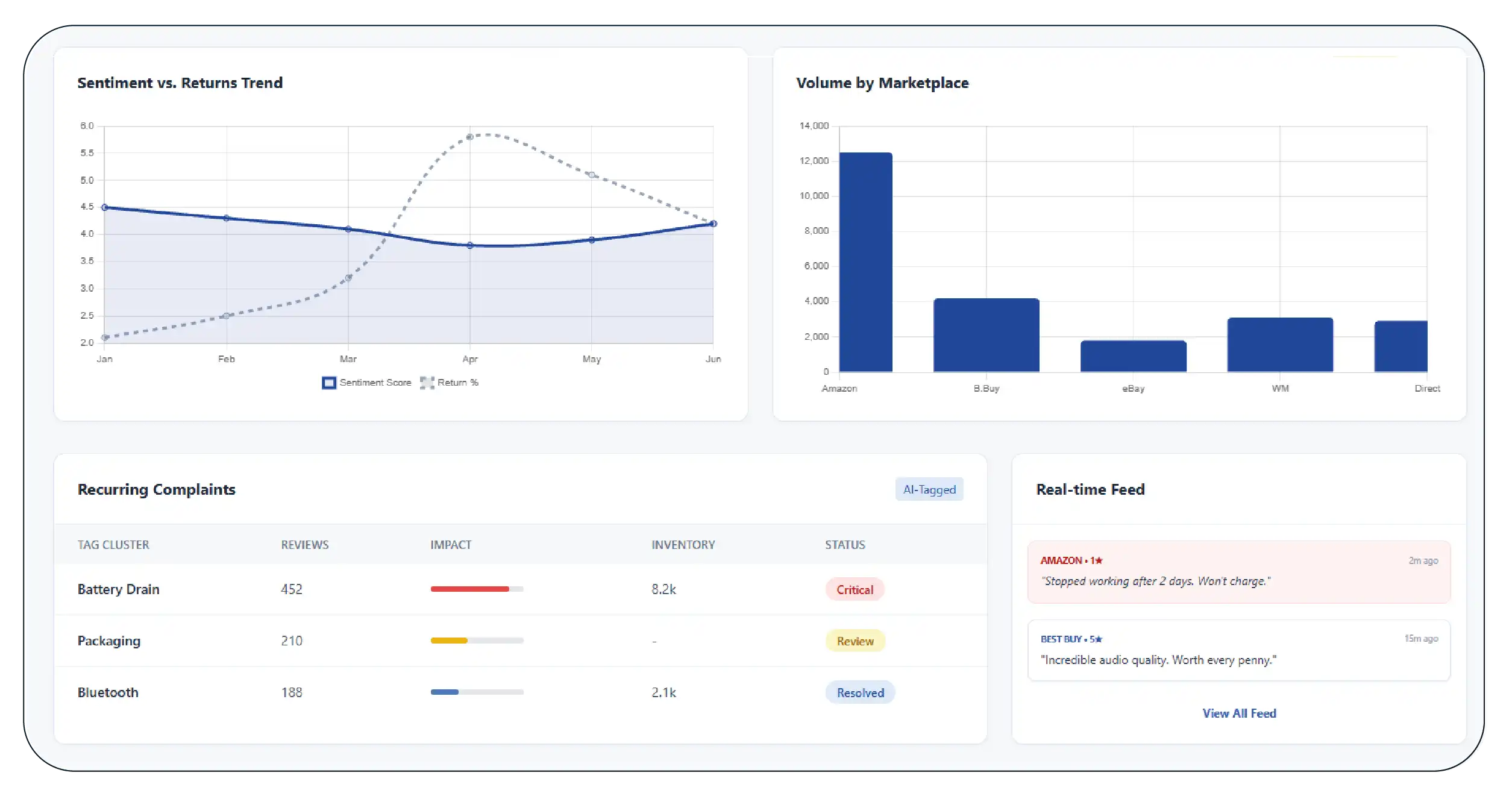Open the Best Buy 5-star review card
Screen dimensions: 1512x796
point(1238,650)
